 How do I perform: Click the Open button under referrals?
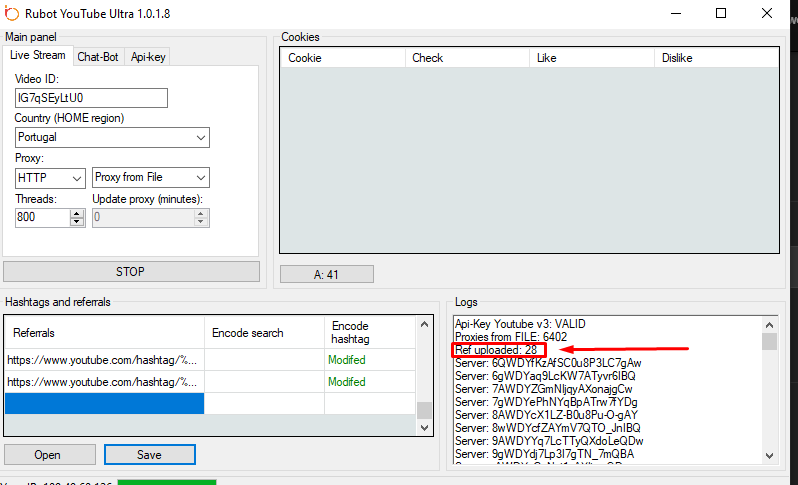48,455
